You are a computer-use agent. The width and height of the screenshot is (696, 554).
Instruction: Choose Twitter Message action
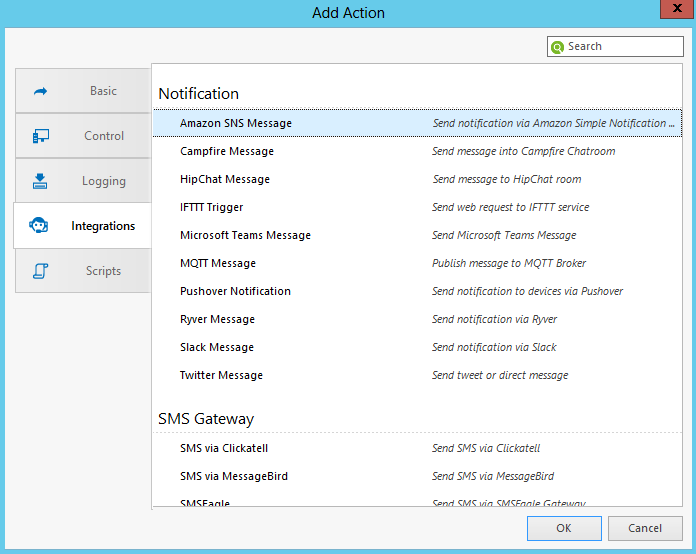click(x=417, y=375)
